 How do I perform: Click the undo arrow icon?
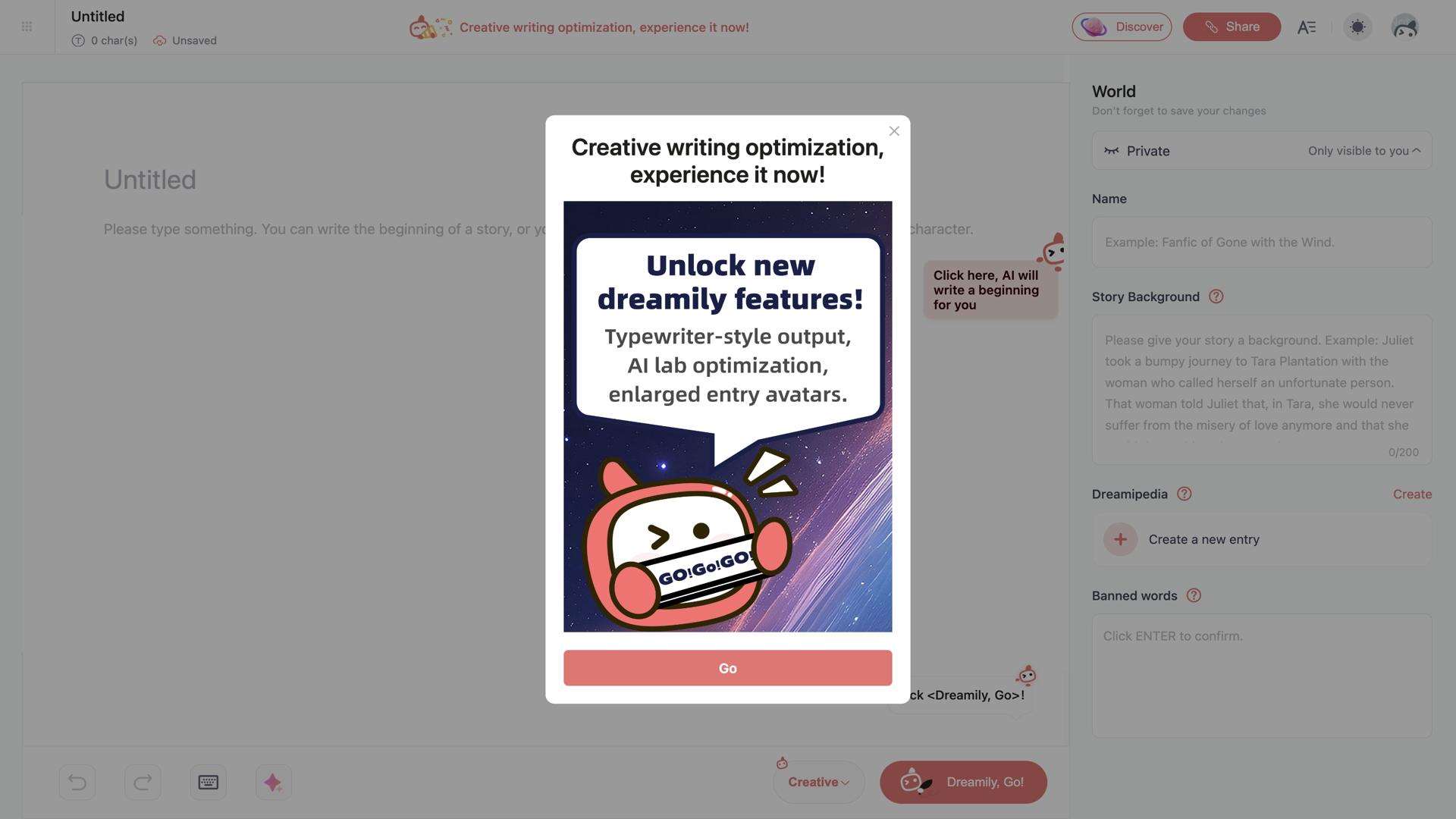point(77,782)
